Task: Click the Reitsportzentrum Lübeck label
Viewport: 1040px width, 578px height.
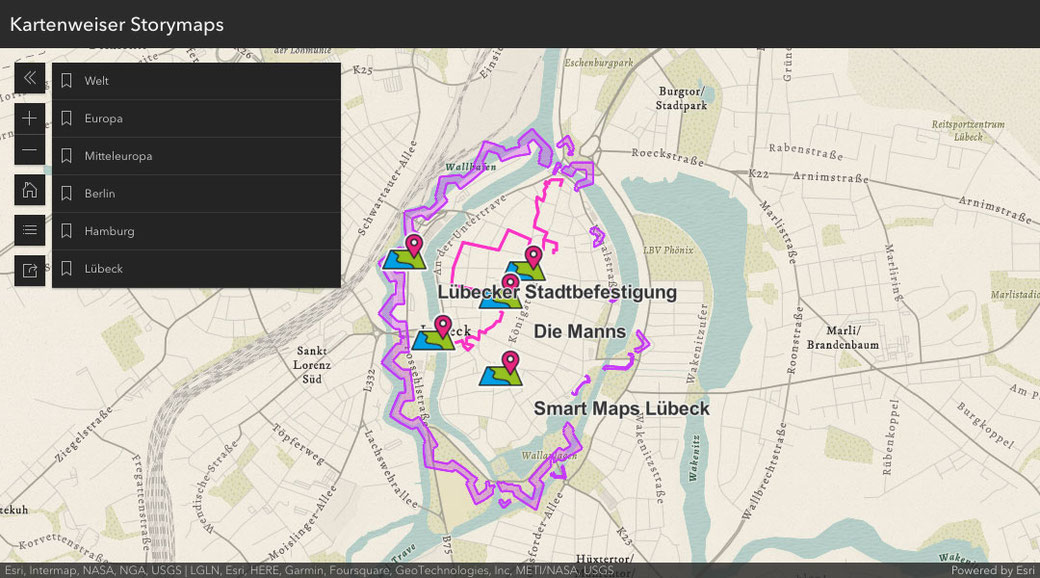Action: click(x=968, y=131)
